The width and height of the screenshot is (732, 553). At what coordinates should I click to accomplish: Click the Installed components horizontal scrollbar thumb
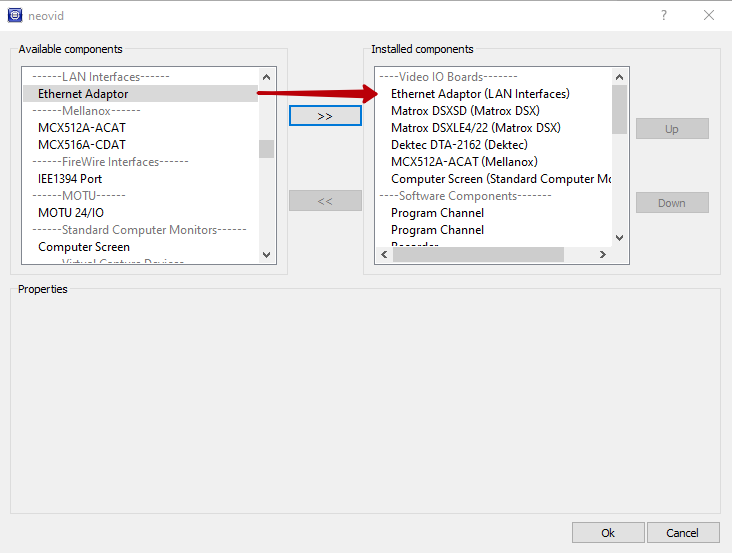click(x=479, y=254)
